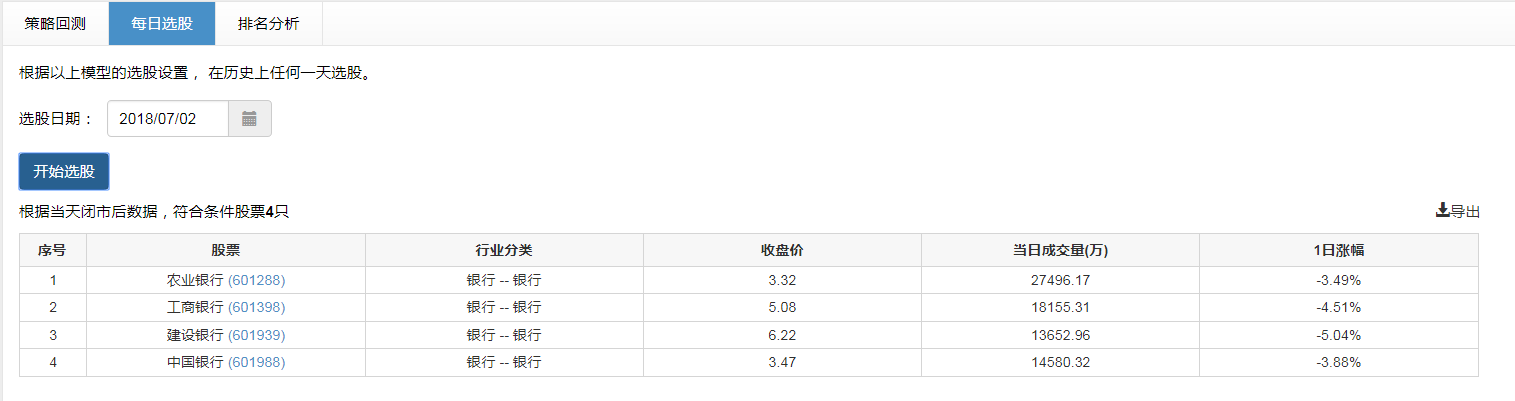Screen dimensions: 1515x401
Task: Sort by the 1日涨幅 column header
Action: pos(1339,250)
